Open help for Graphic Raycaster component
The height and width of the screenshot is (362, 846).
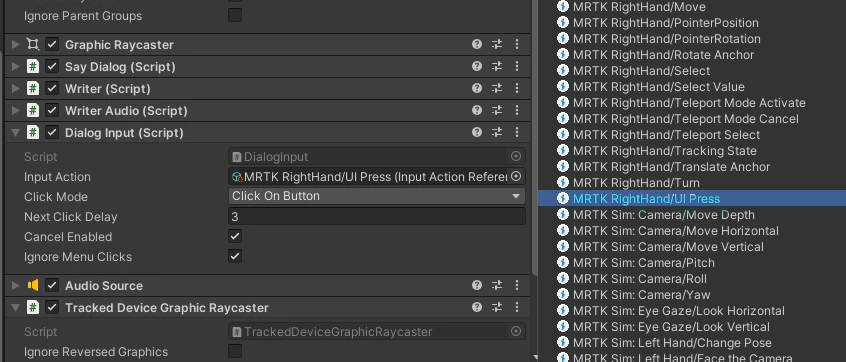476,44
